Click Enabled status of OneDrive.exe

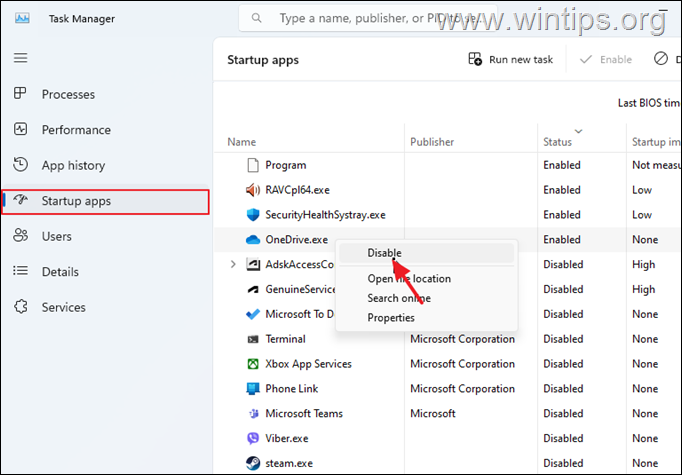point(562,240)
